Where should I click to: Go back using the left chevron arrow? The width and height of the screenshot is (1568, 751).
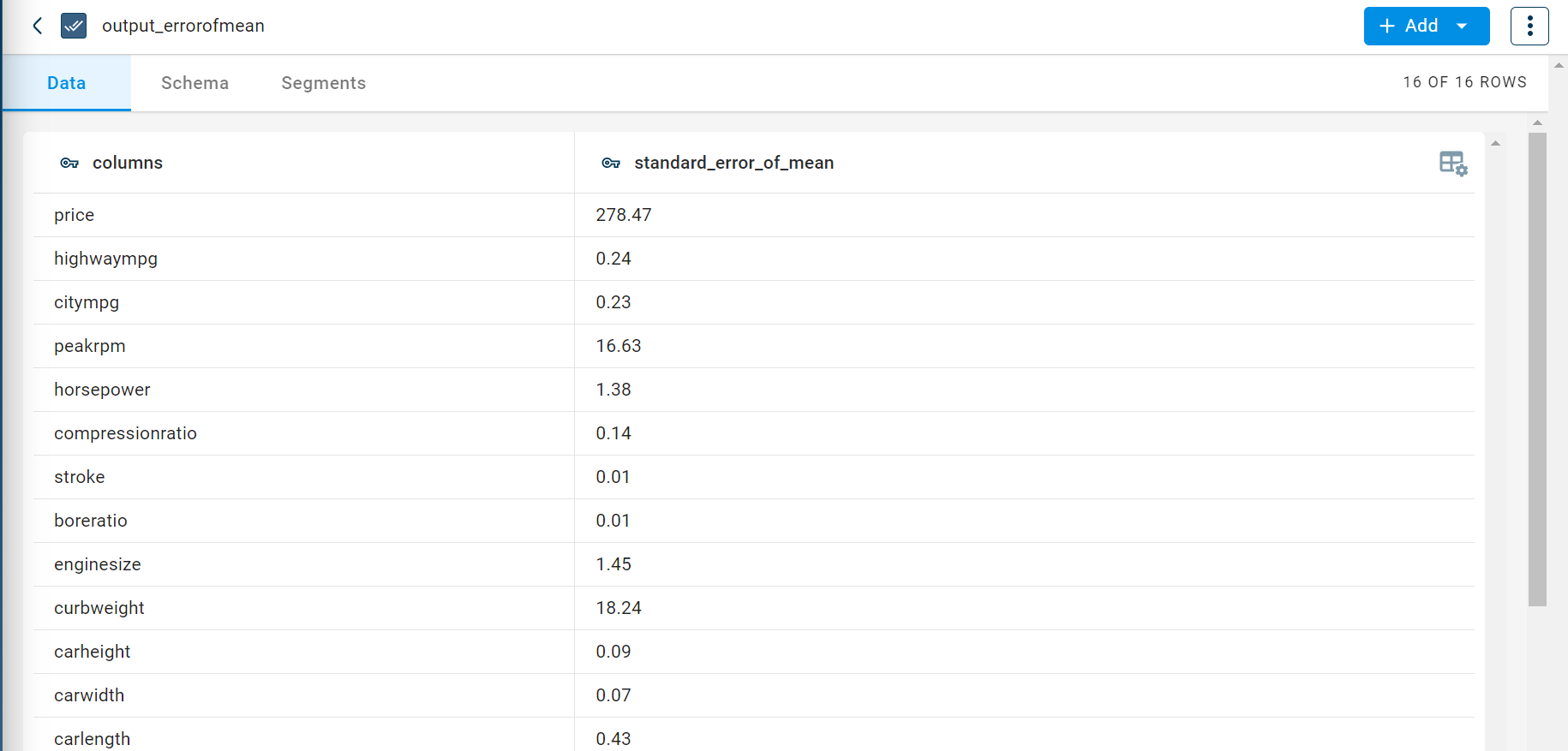tap(38, 26)
